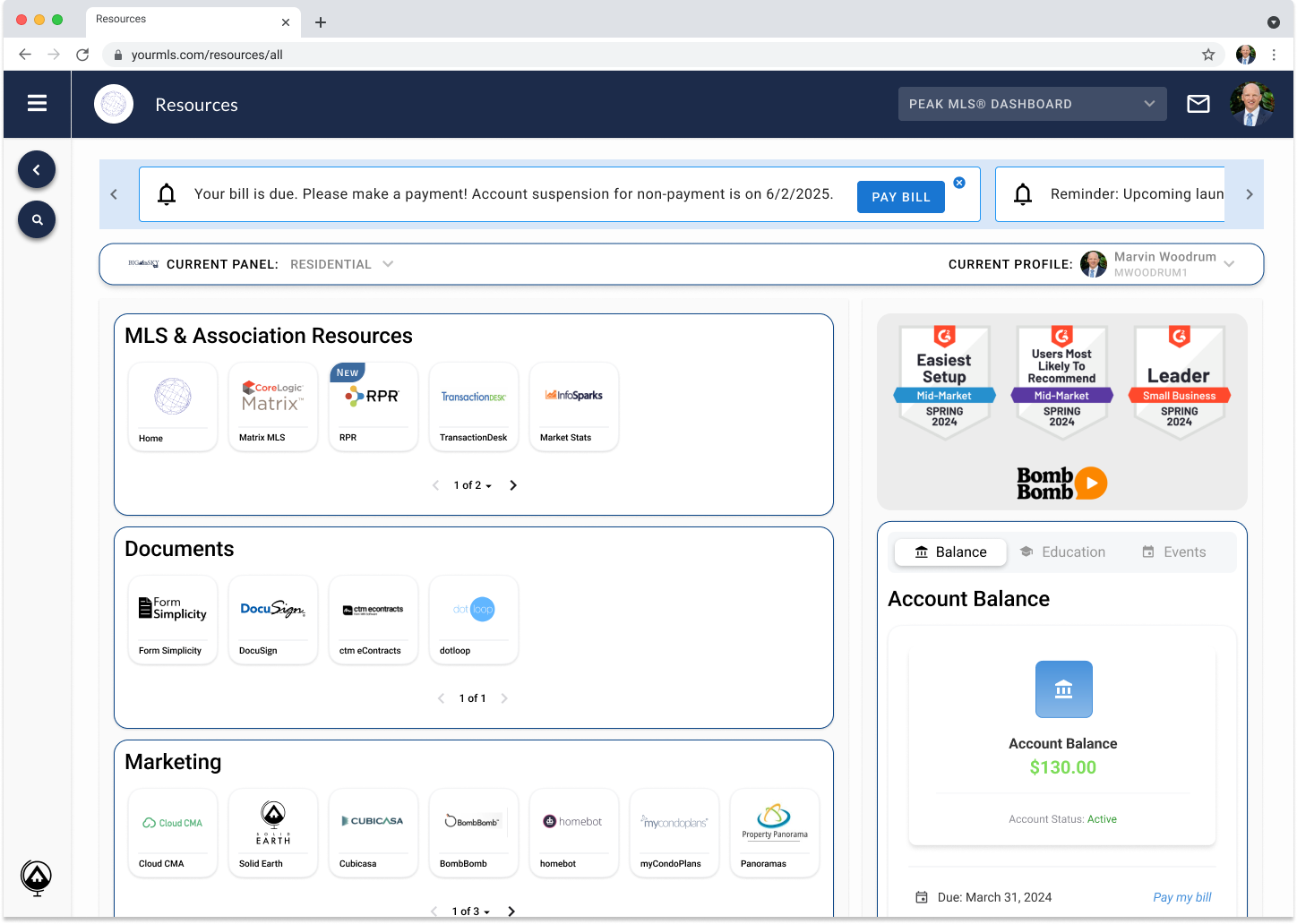Open the BombBomb marketing tile

(474, 833)
